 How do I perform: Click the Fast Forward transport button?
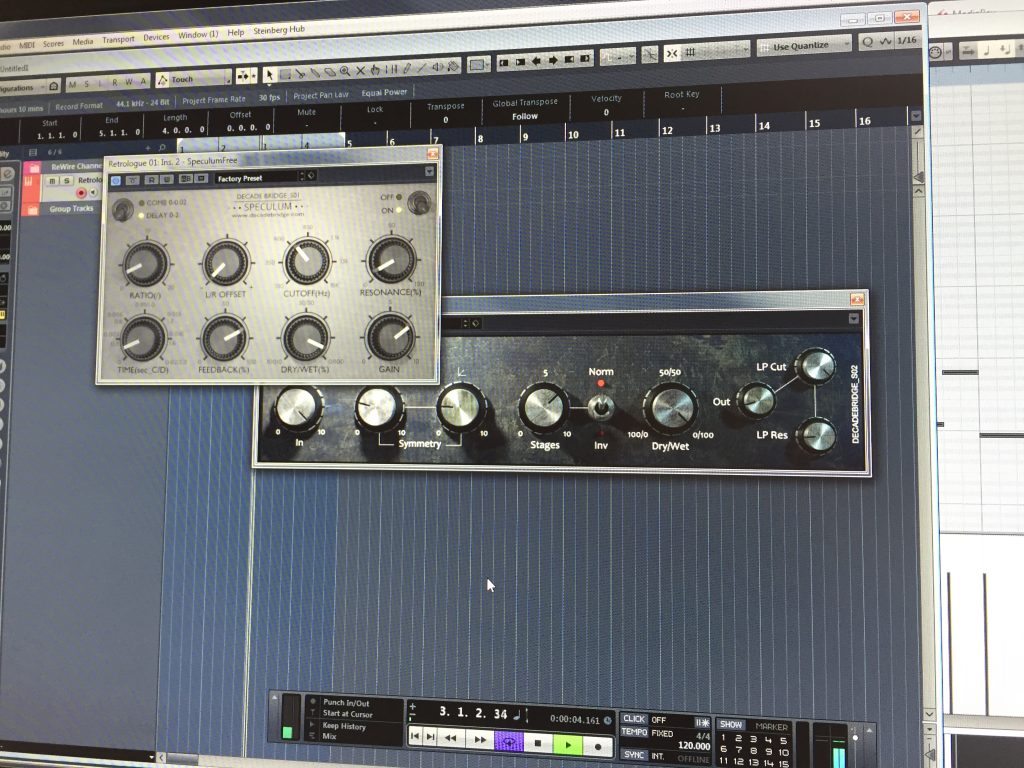tap(480, 739)
